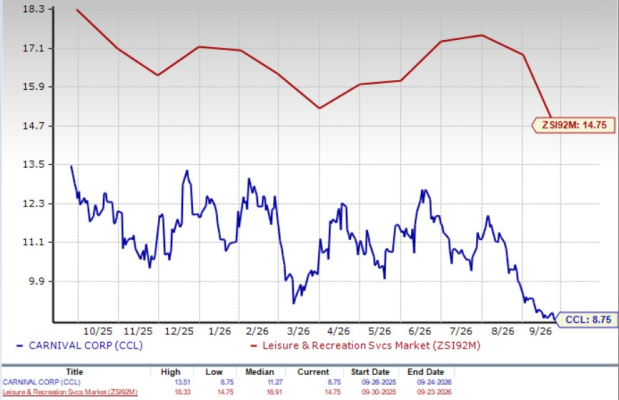The width and height of the screenshot is (619, 400).
Task: Click the 11/25 x-axis label
Action: pyautogui.click(x=138, y=331)
